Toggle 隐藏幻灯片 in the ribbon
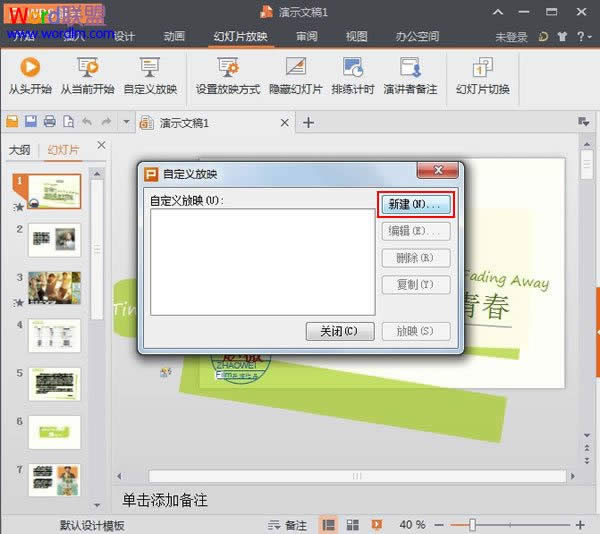Image resolution: width=600 pixels, height=534 pixels. [x=295, y=68]
